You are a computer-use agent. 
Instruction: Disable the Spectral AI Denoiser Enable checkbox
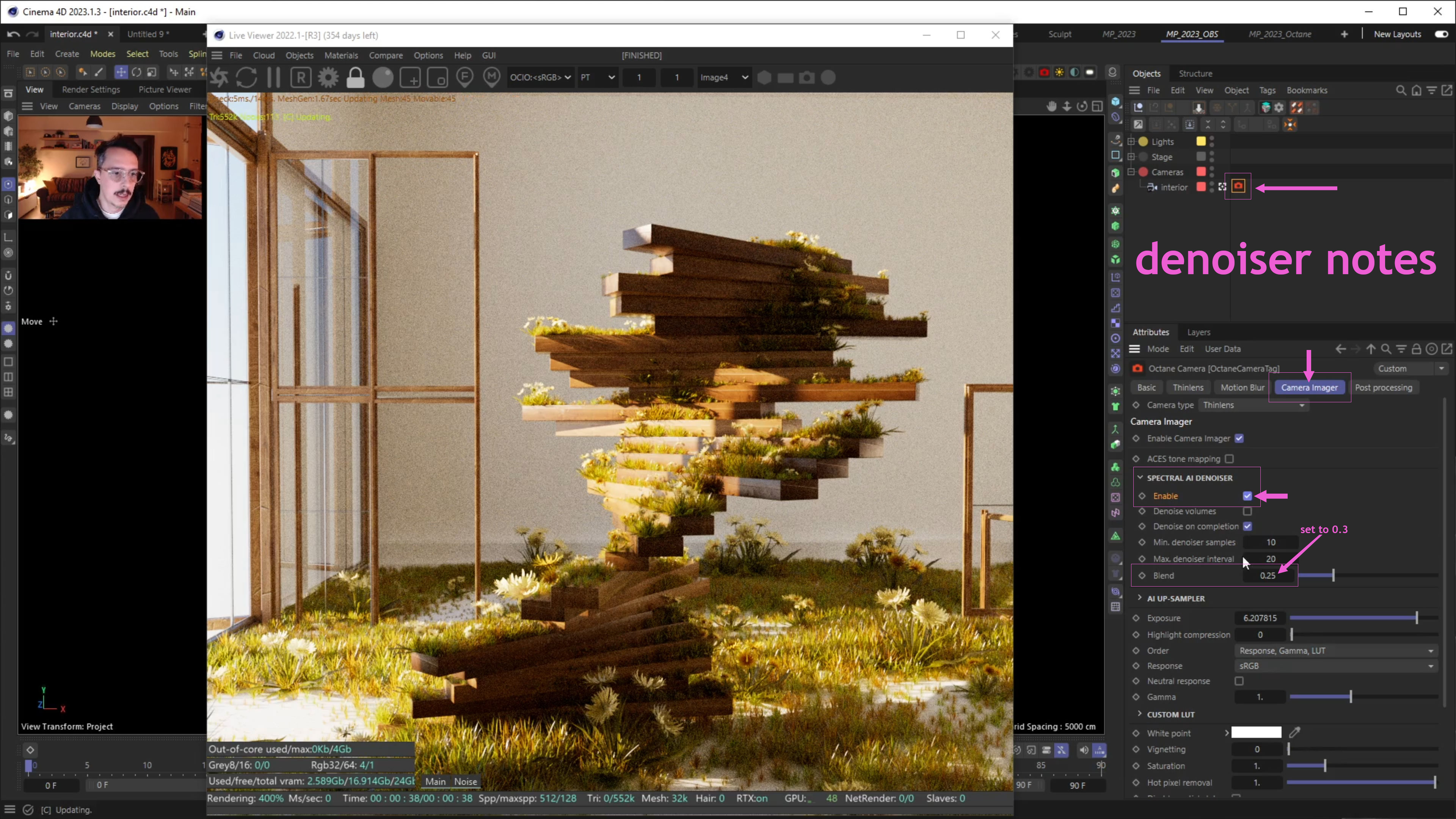coord(1247,496)
